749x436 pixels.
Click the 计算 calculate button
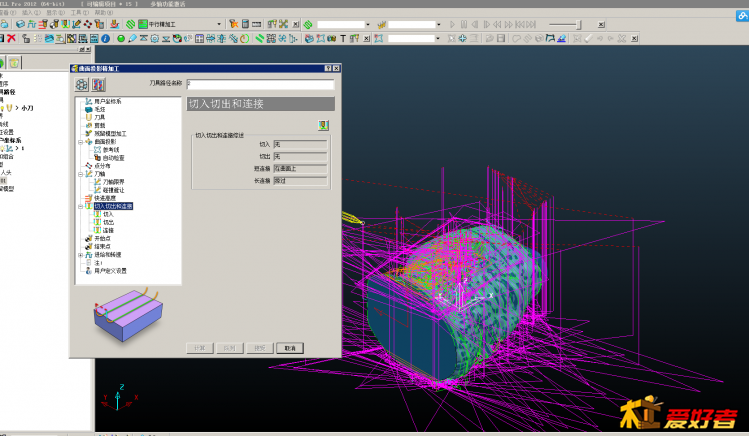tap(200, 348)
